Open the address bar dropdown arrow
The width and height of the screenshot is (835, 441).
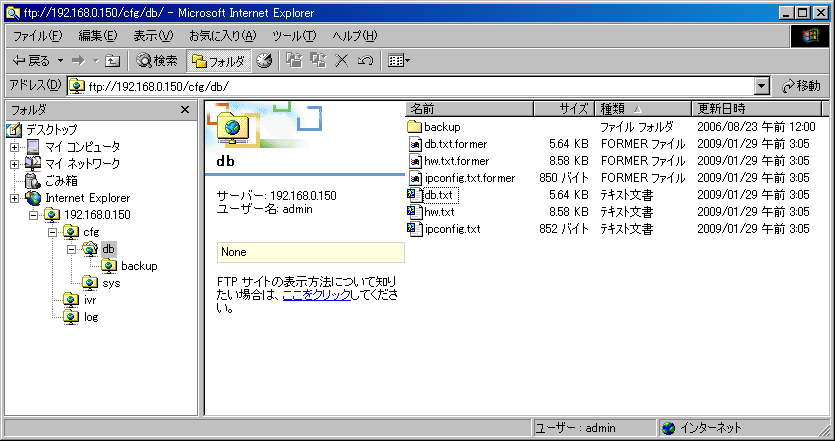(x=762, y=86)
